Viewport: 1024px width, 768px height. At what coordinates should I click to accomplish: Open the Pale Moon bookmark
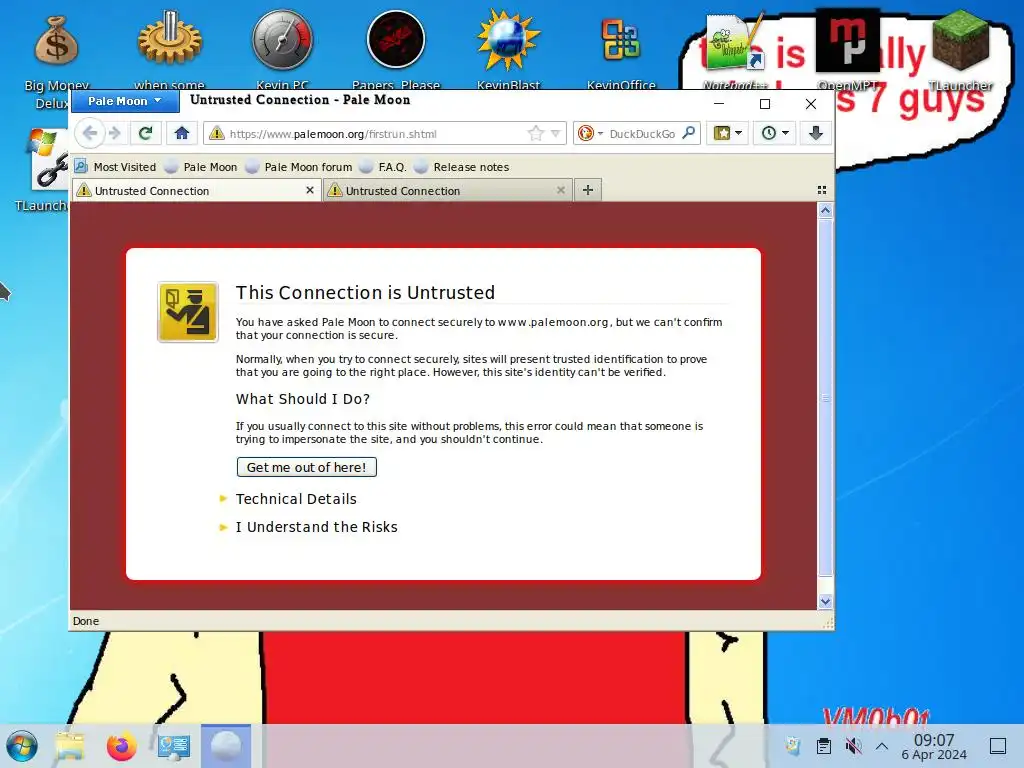tap(201, 167)
